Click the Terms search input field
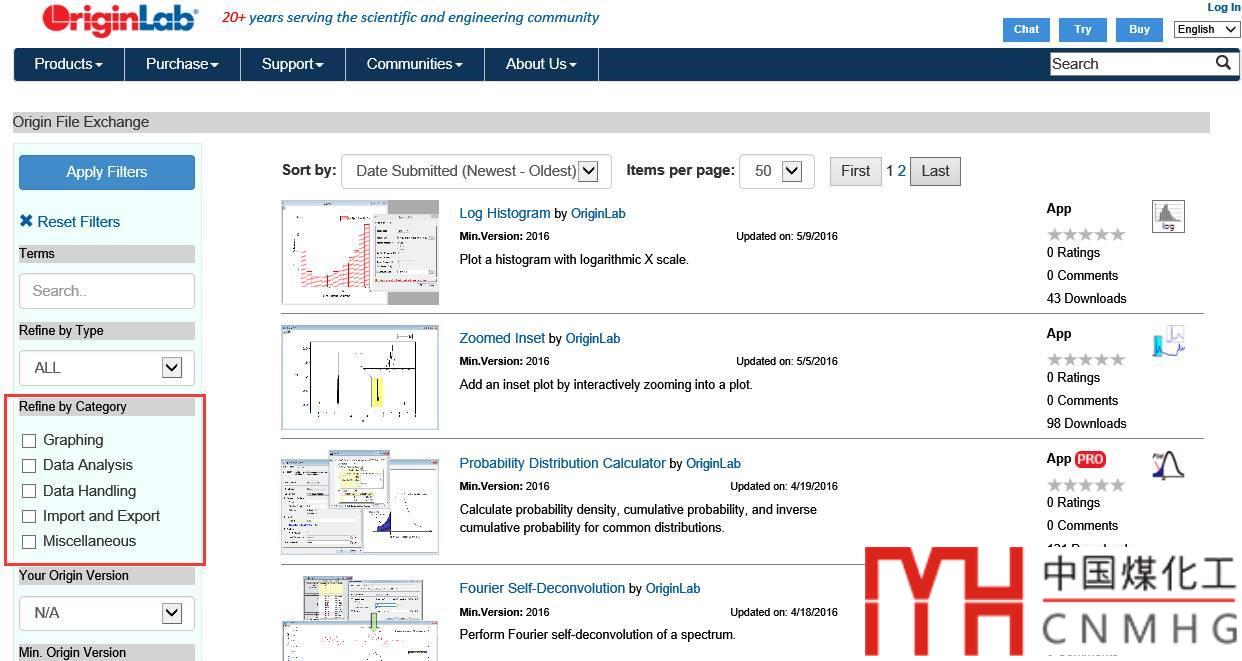 coord(107,291)
